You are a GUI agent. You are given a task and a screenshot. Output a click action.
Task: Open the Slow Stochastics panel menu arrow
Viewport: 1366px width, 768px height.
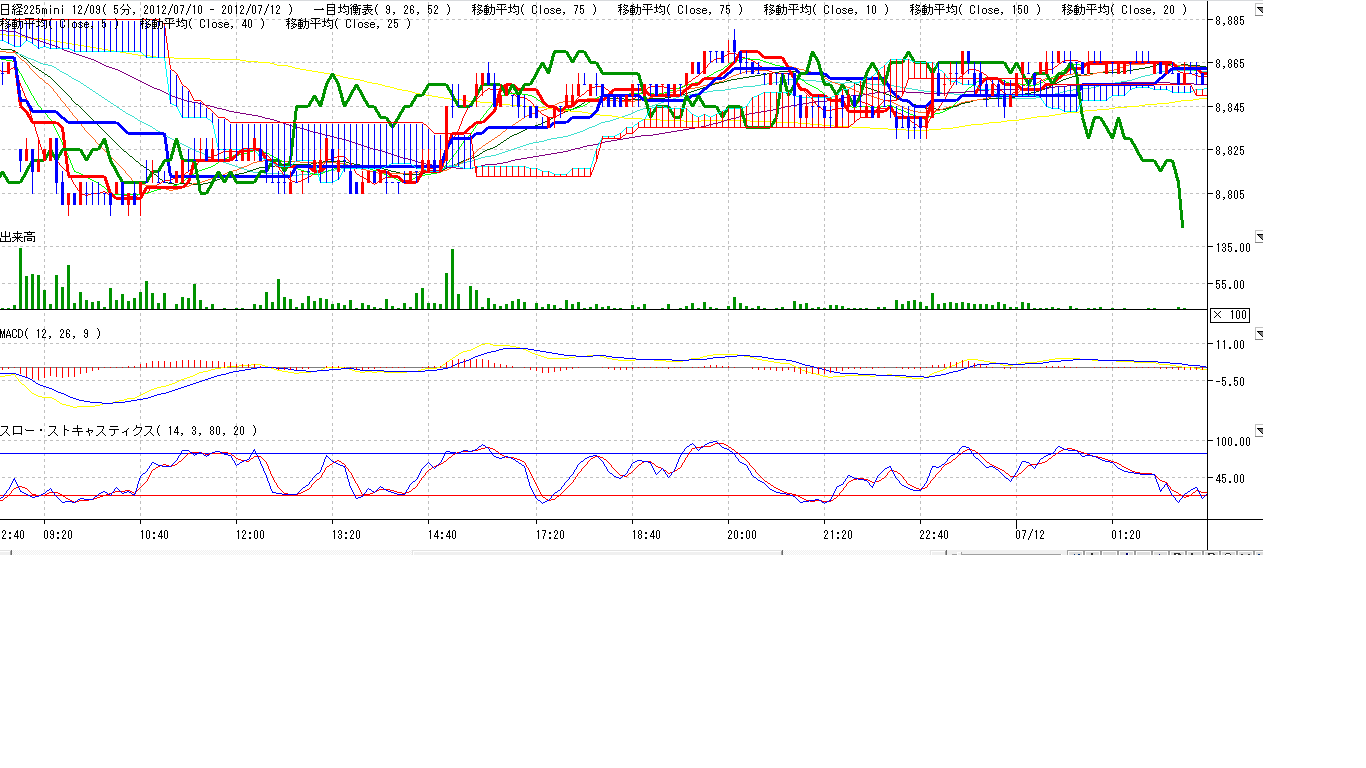(x=1259, y=430)
